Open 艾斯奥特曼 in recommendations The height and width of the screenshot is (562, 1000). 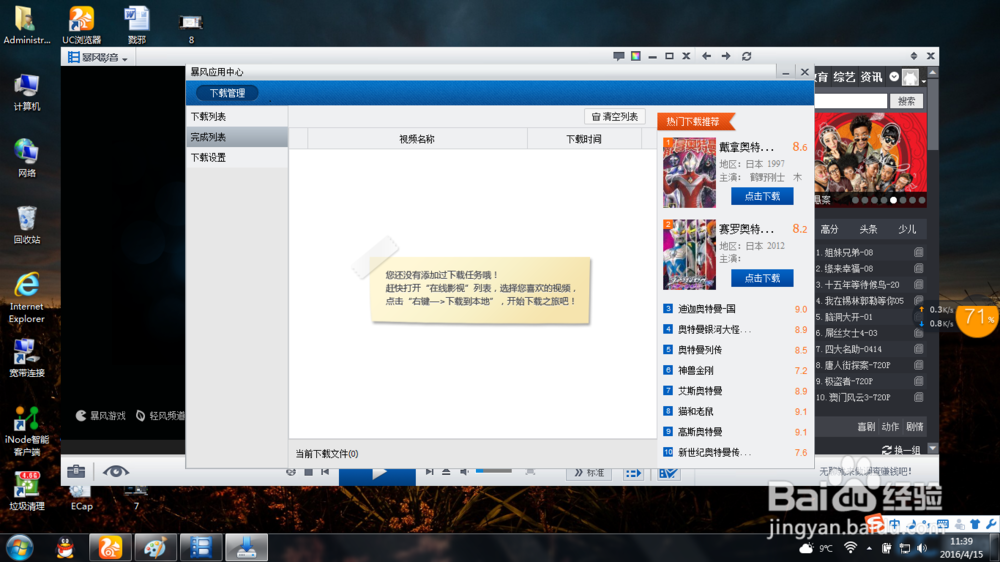click(x=700, y=390)
